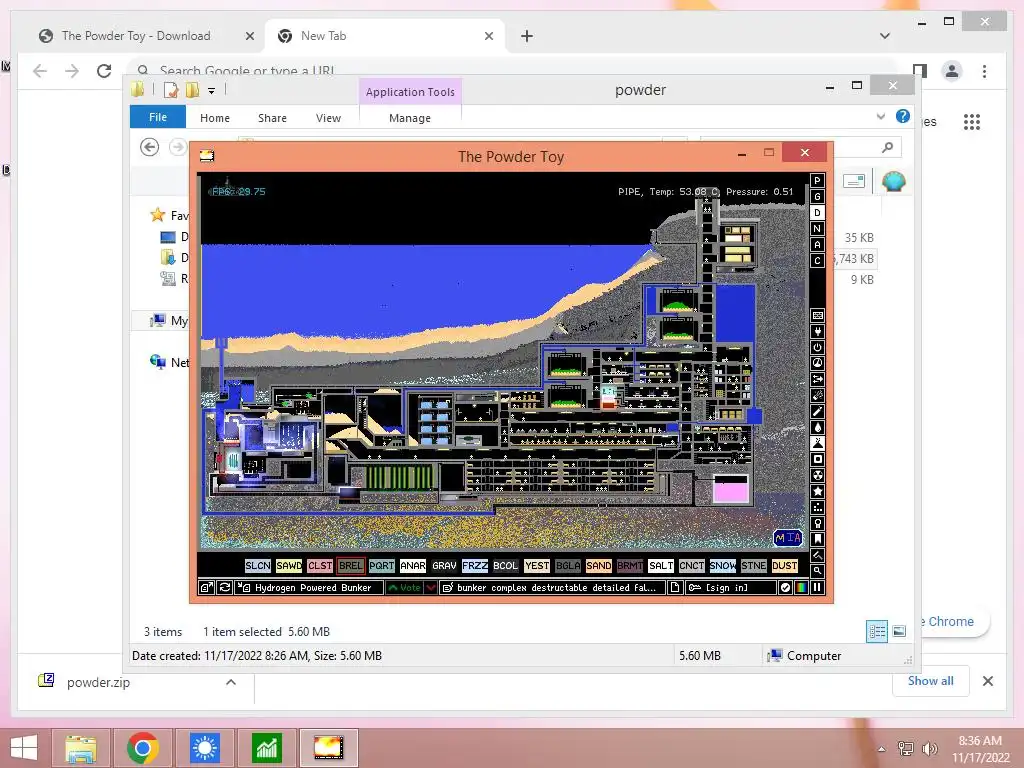
Task: Select the Electronics category plug icon
Action: coord(817,331)
